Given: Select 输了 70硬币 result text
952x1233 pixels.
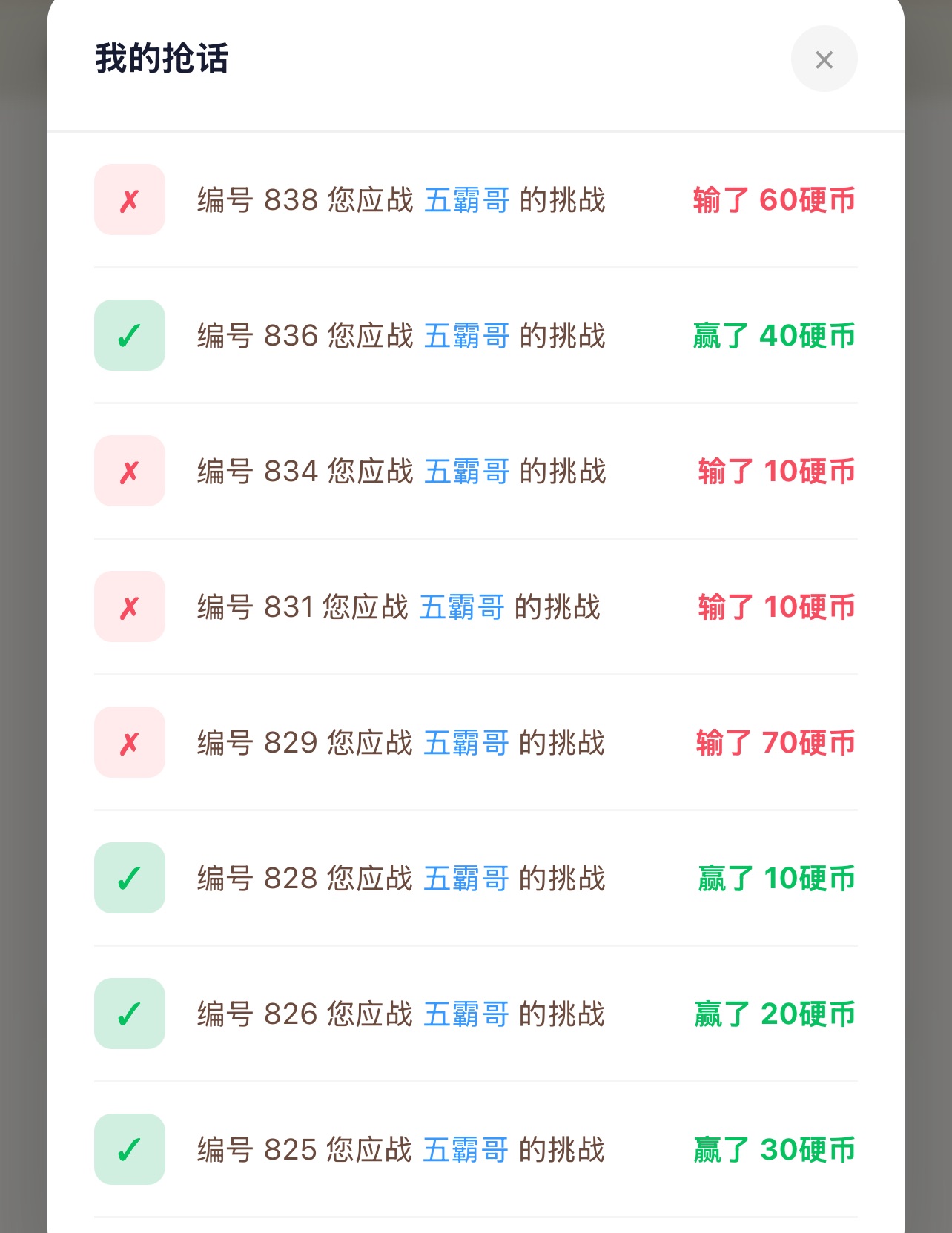Looking at the screenshot, I should coord(776,743).
